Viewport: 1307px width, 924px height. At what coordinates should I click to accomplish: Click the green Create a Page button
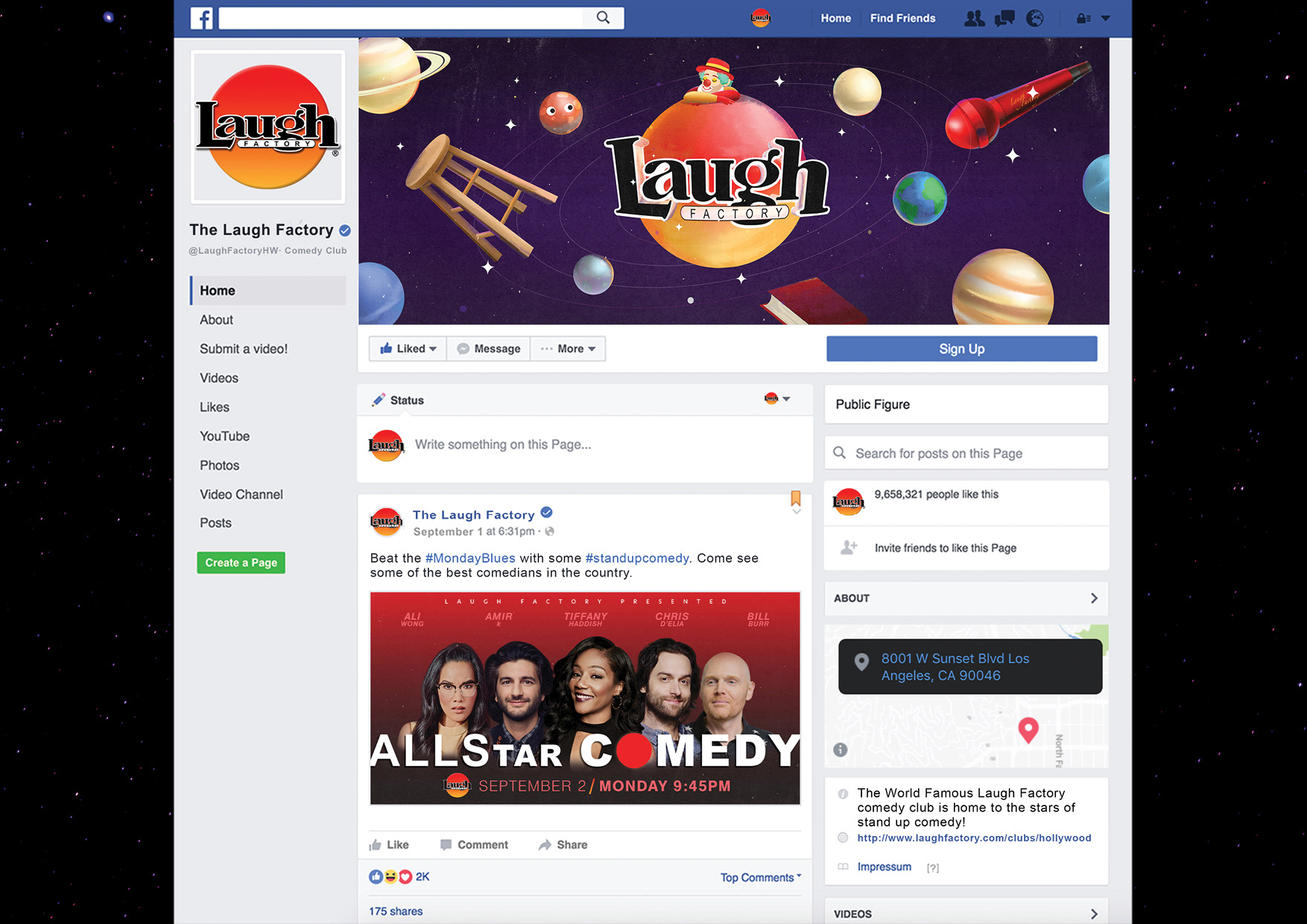tap(241, 563)
